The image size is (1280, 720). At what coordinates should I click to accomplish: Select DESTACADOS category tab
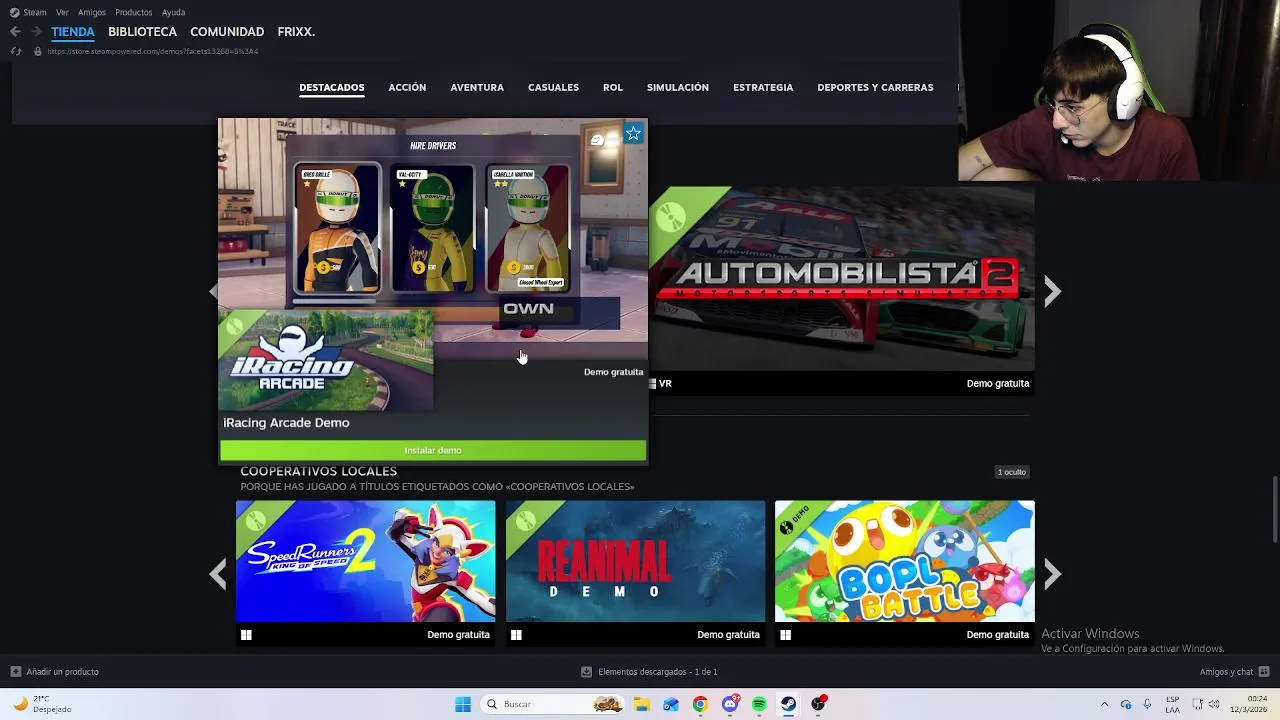[x=332, y=87]
